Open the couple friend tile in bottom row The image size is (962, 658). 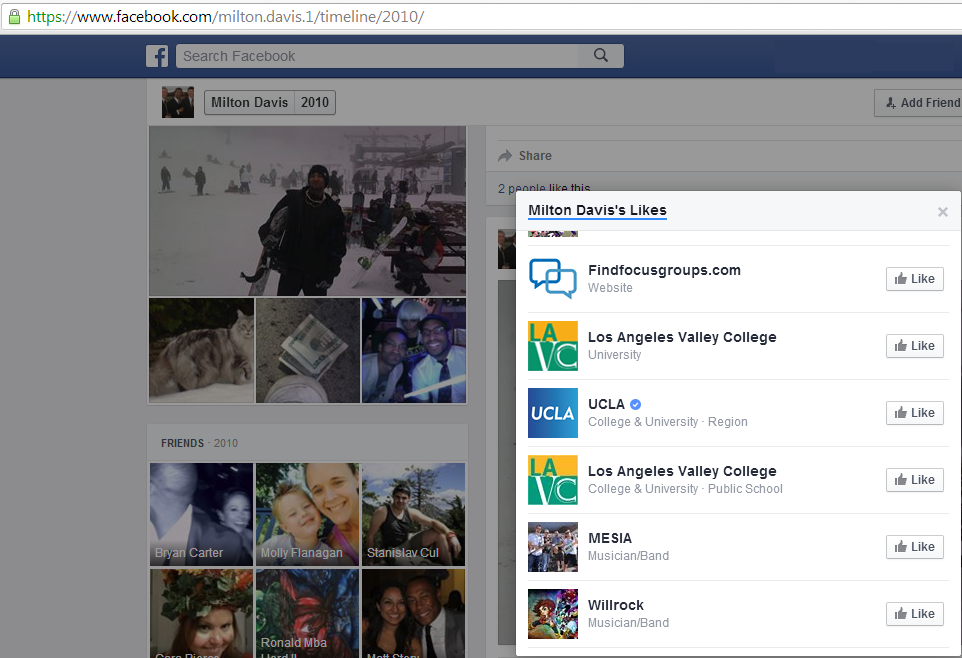414,613
